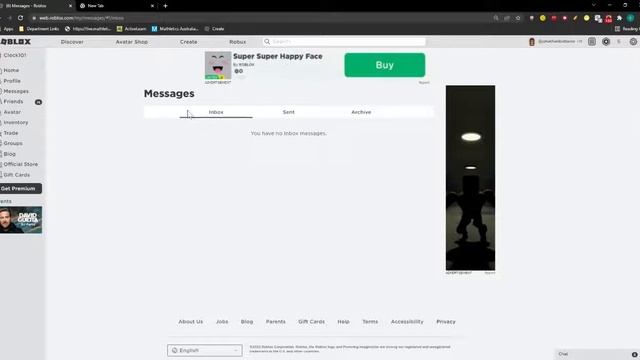
Task: Open Groups in the sidebar
Action: [13, 143]
